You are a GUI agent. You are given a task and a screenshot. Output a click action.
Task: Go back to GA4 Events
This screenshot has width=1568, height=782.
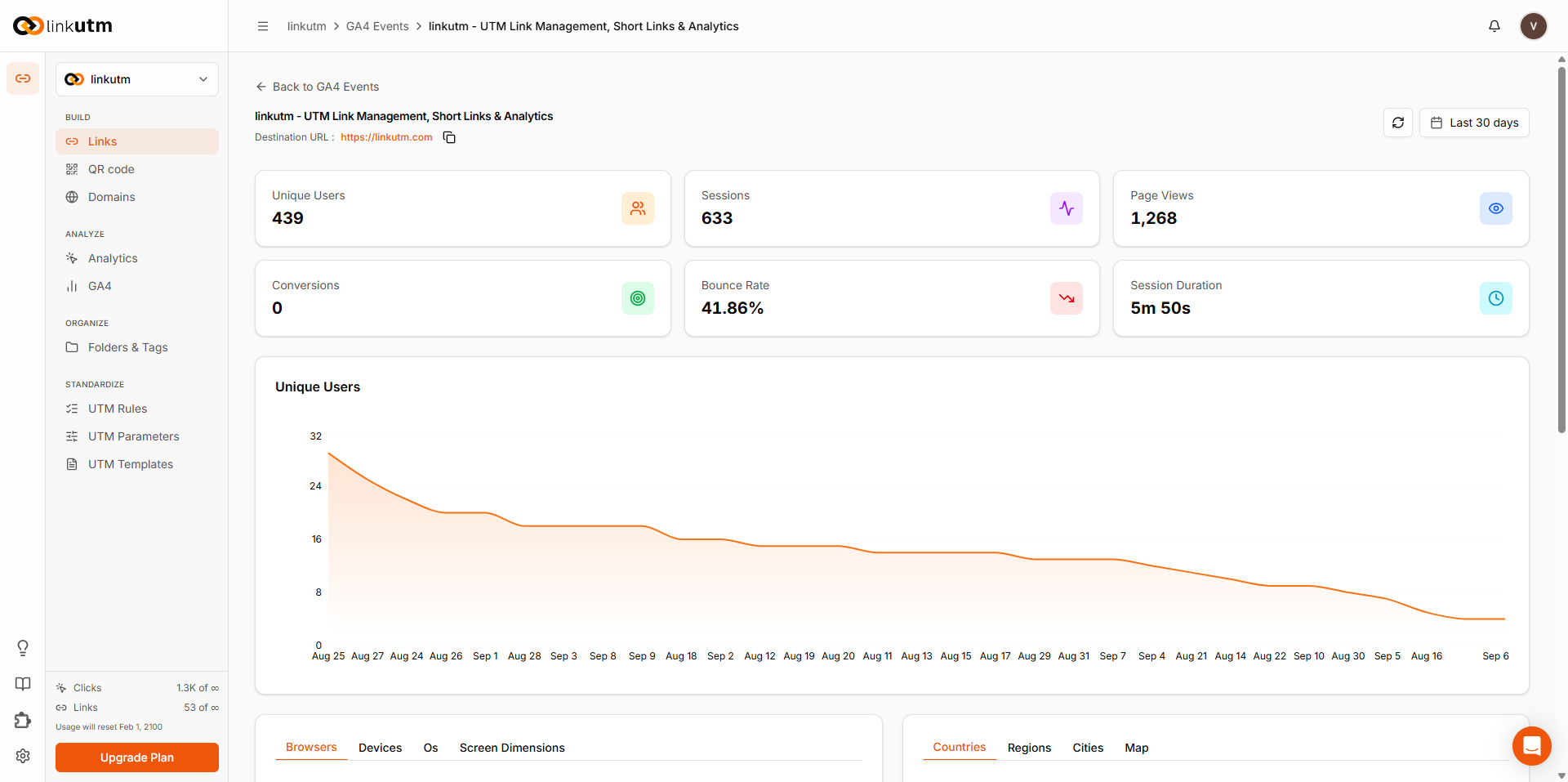point(317,87)
